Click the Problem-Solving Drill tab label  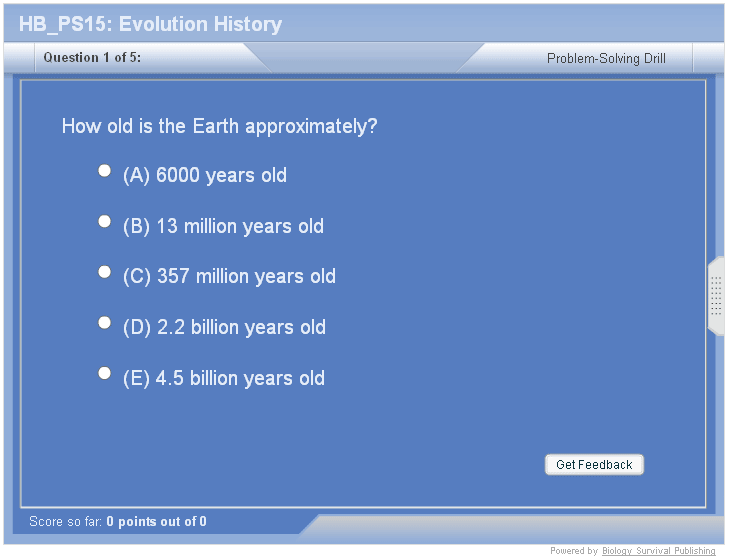(x=606, y=59)
